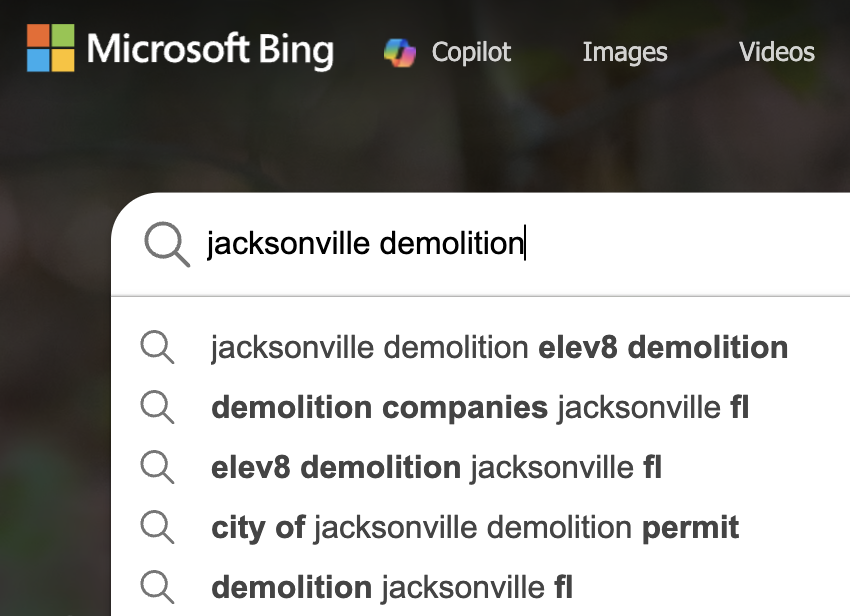The height and width of the screenshot is (616, 850).
Task: Switch to the Videos tab
Action: click(776, 52)
